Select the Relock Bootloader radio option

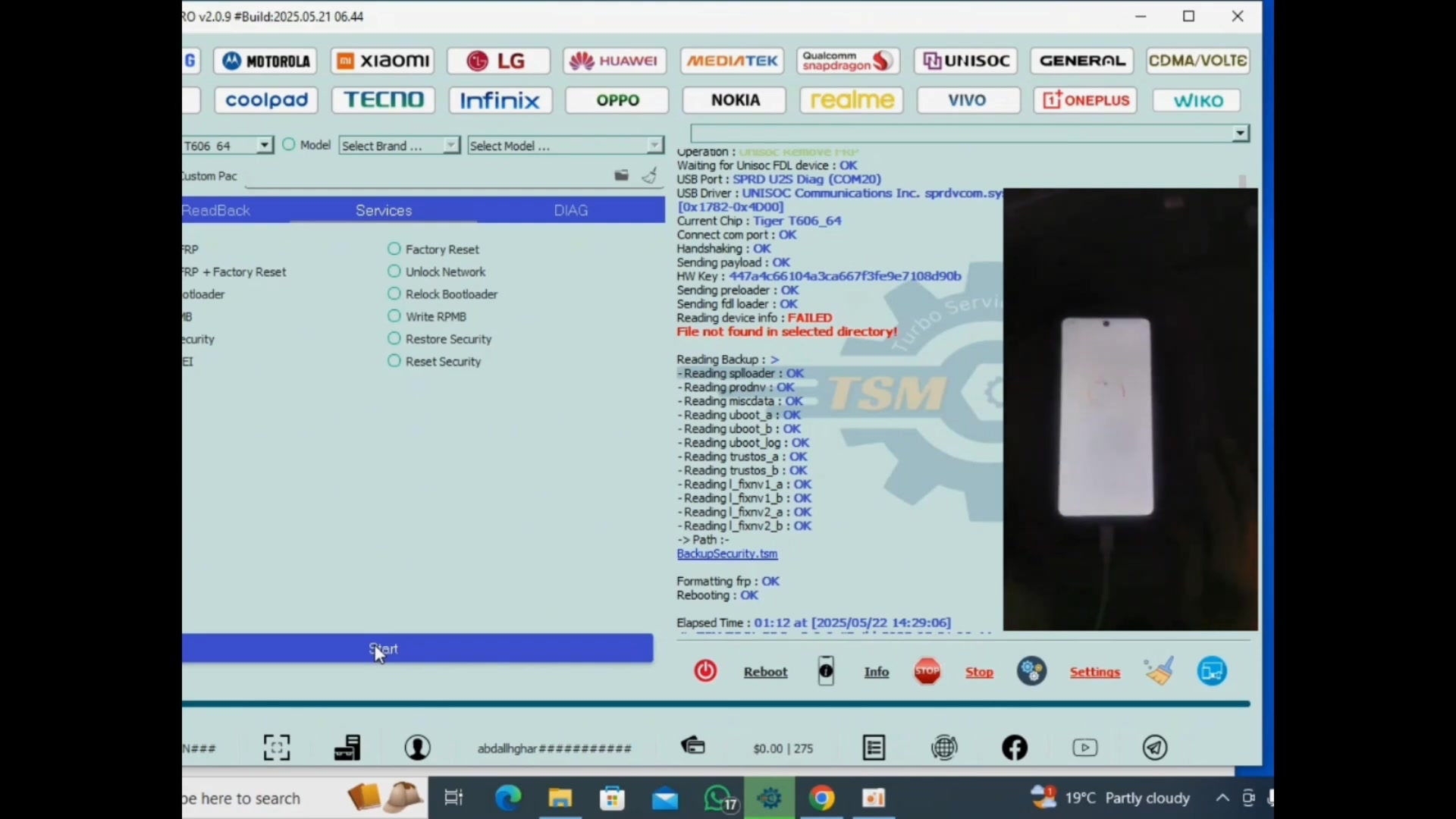(394, 293)
